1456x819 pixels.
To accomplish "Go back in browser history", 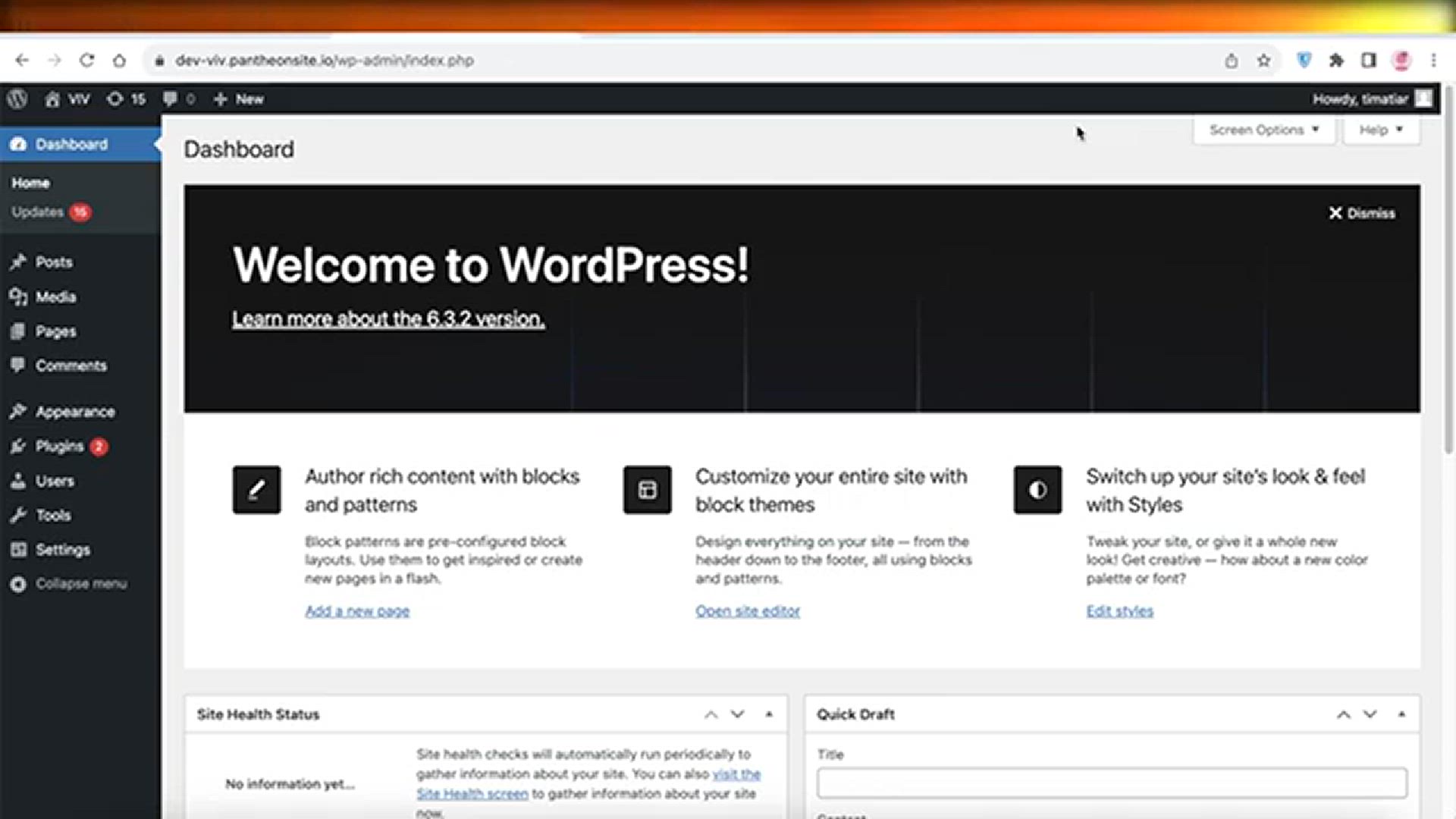I will coord(22,60).
